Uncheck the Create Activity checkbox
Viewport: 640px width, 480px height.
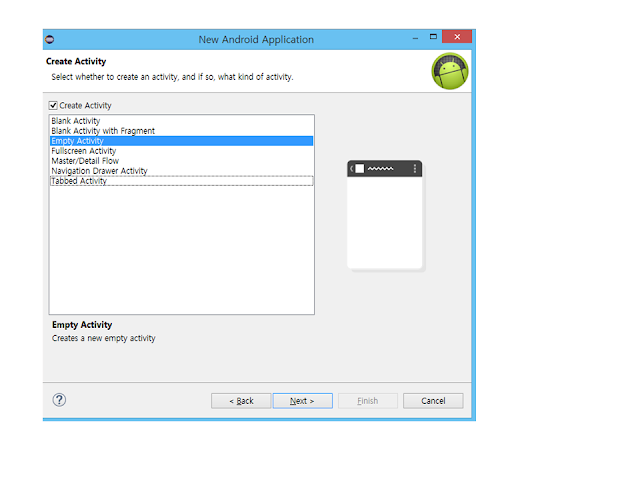point(53,106)
